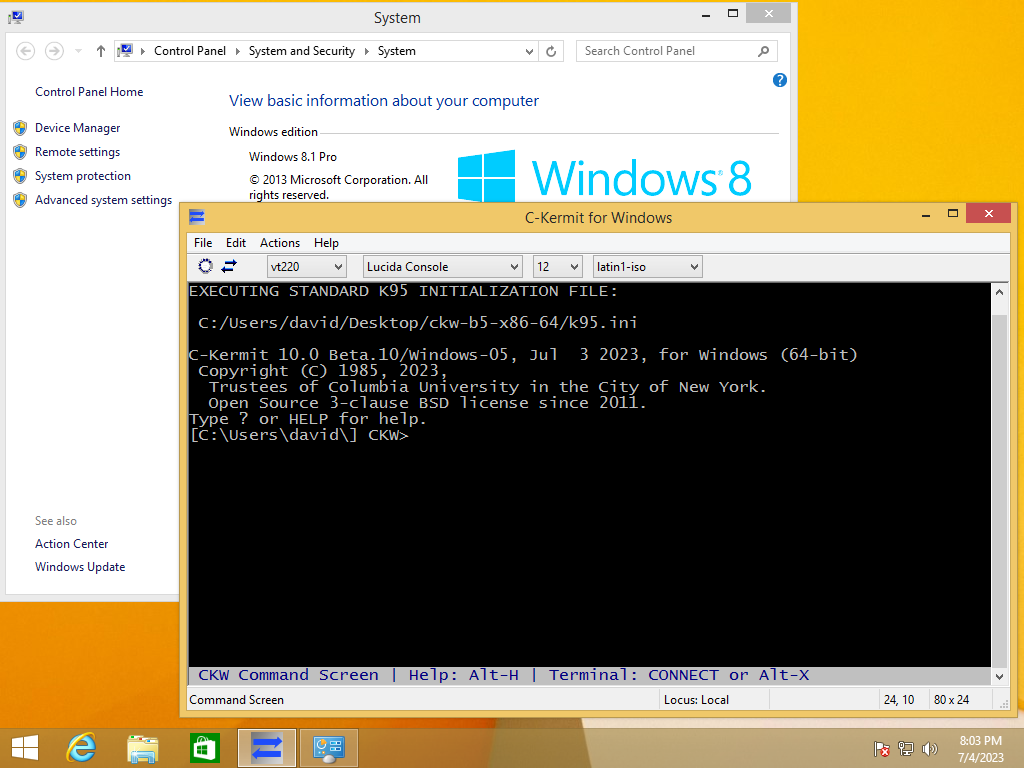Click '24, 10' cursor position in status bar
This screenshot has height=768, width=1024.
pyautogui.click(x=899, y=700)
